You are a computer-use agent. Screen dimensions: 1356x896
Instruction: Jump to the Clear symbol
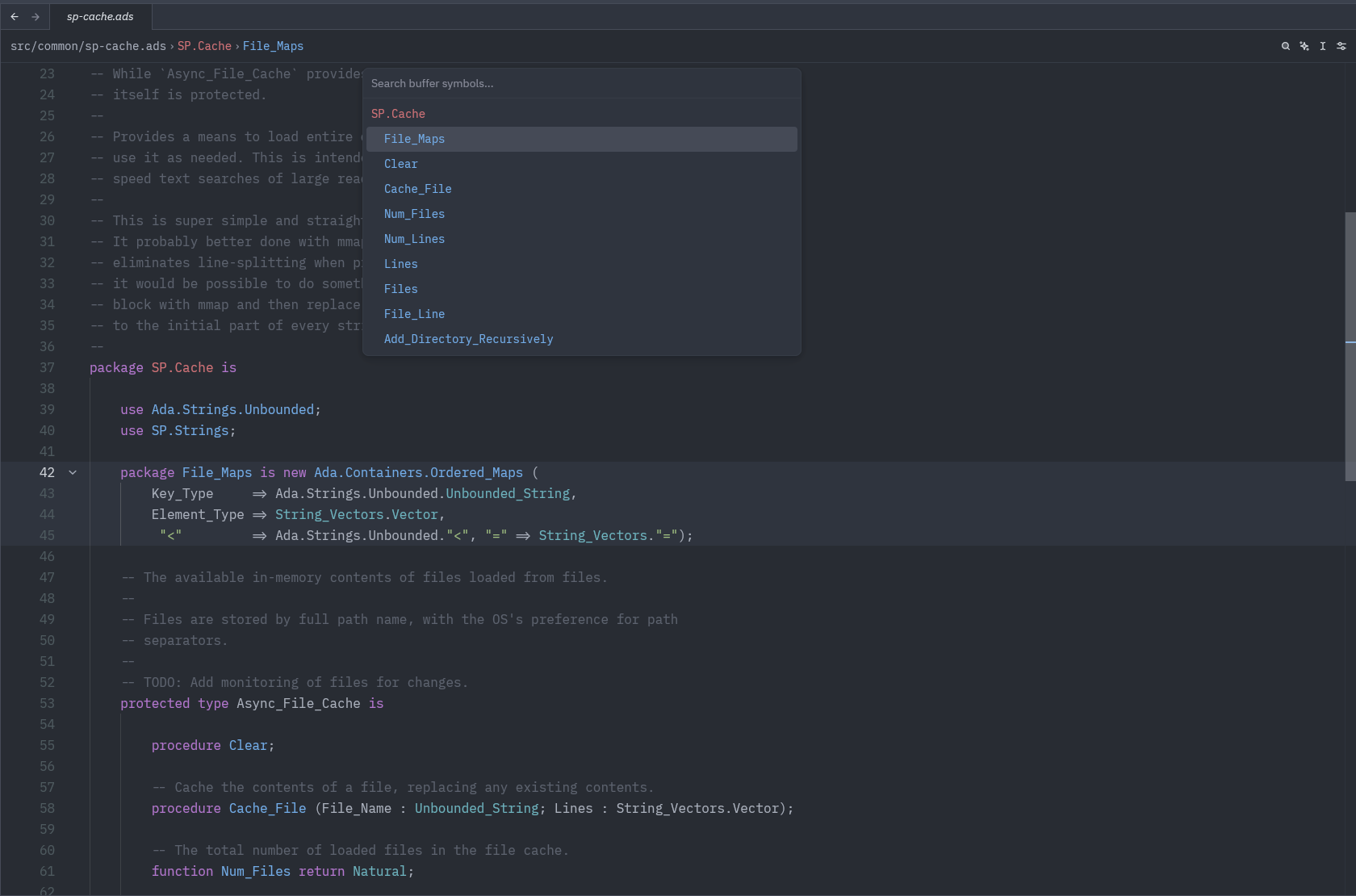point(401,164)
